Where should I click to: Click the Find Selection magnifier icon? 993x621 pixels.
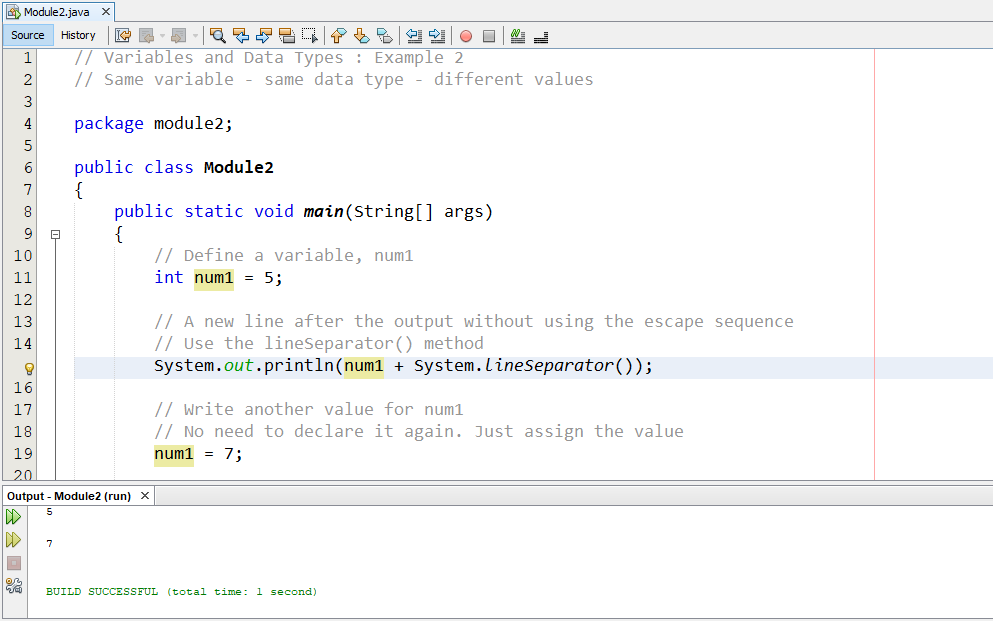point(218,36)
